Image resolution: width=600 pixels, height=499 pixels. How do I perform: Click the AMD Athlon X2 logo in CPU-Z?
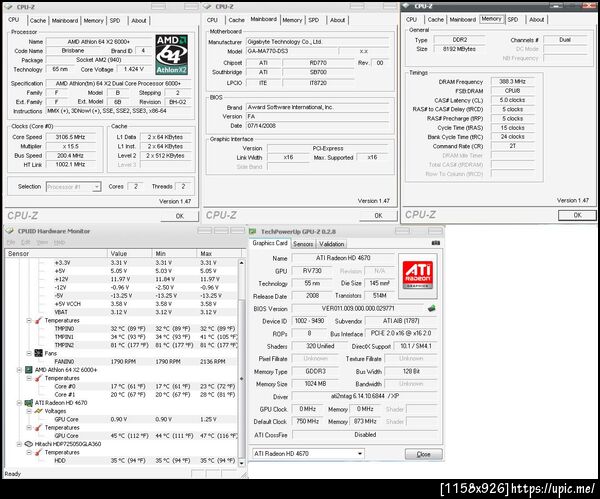click(171, 55)
